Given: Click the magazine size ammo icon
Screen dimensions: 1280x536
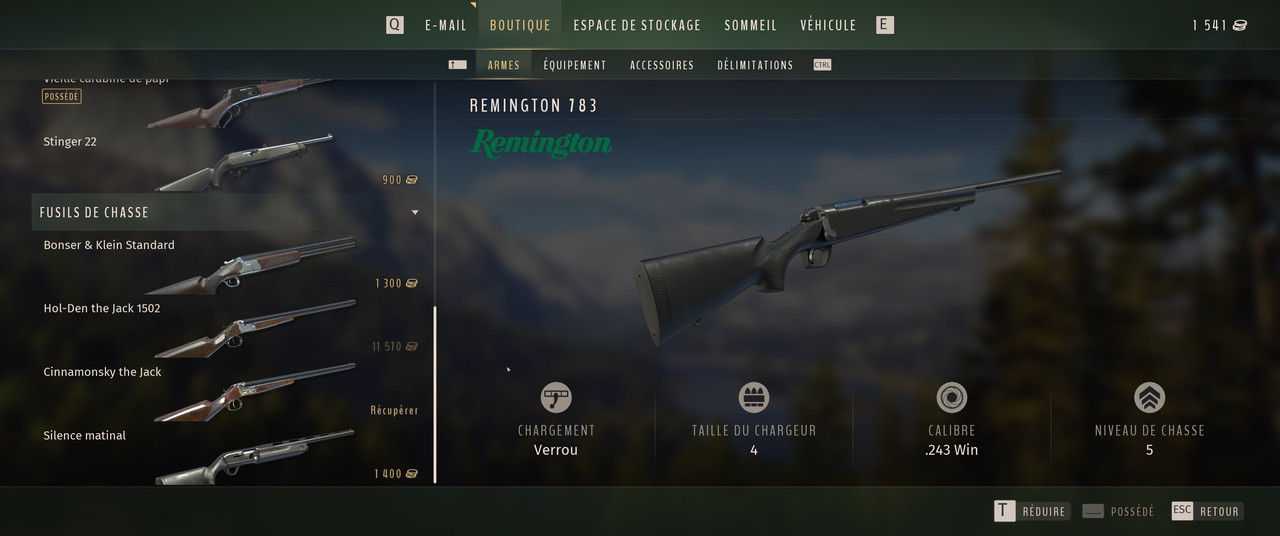Looking at the screenshot, I should point(753,398).
